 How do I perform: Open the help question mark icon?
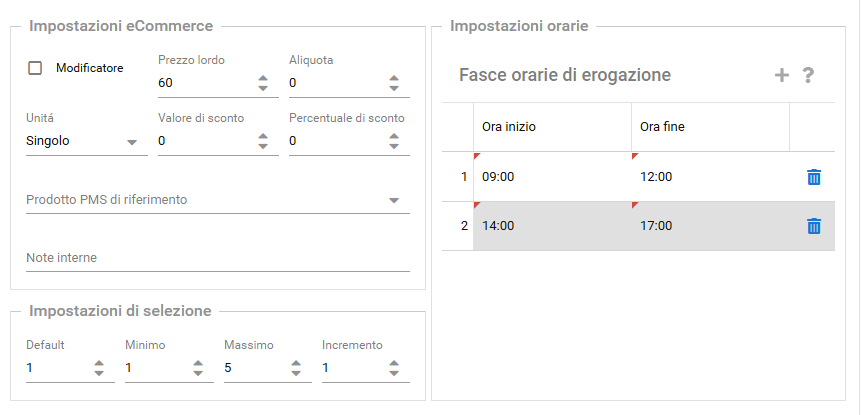(x=809, y=75)
